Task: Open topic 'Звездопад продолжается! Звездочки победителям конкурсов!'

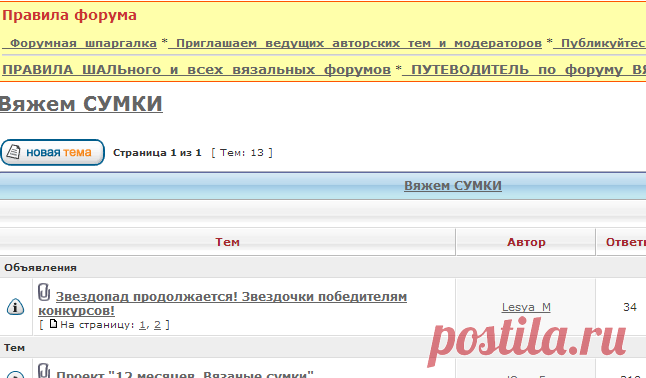Action: click(222, 303)
